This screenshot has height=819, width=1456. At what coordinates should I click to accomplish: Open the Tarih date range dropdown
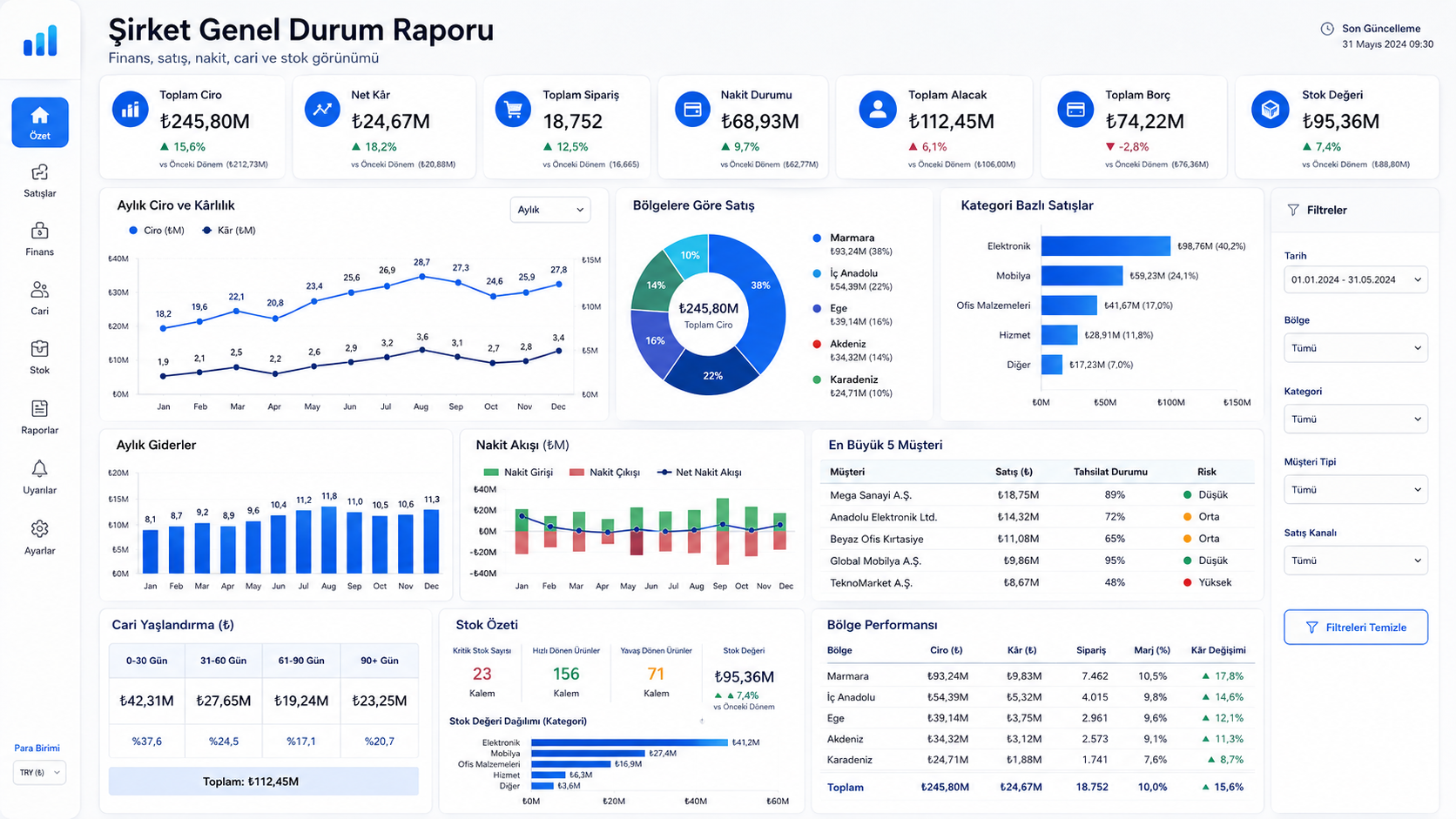pos(1356,279)
